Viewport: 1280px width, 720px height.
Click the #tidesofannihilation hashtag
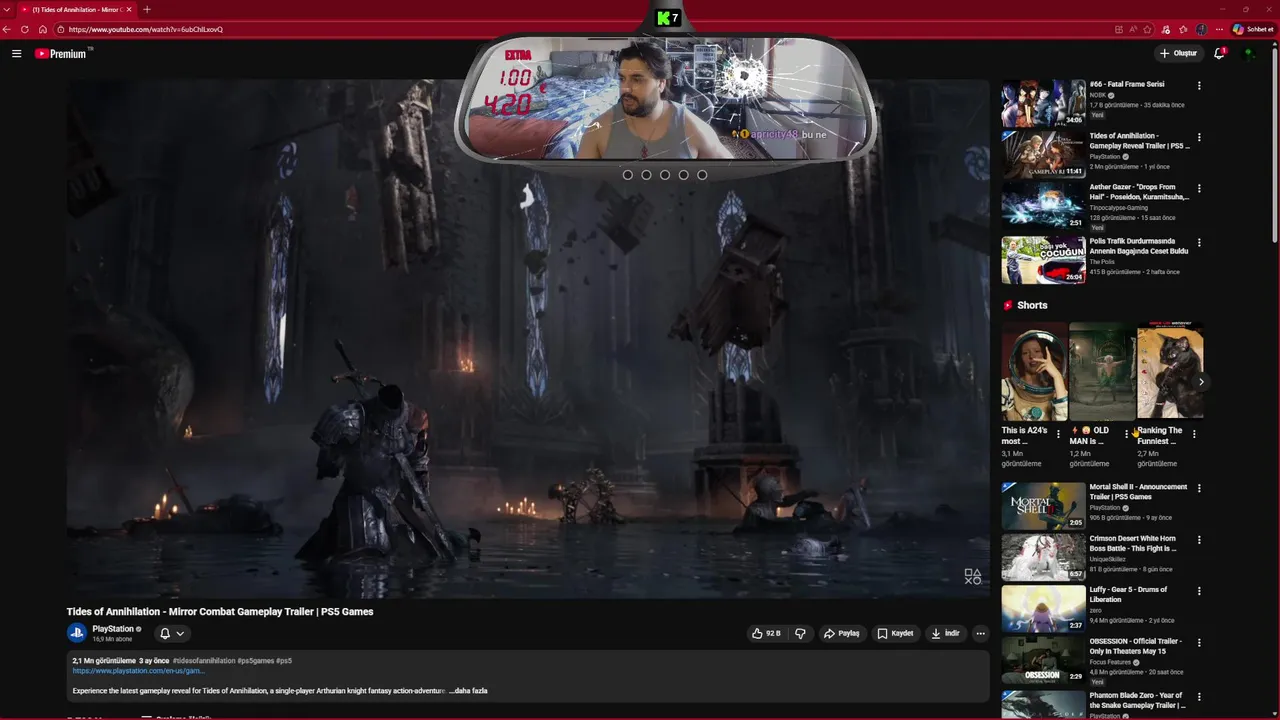204,661
